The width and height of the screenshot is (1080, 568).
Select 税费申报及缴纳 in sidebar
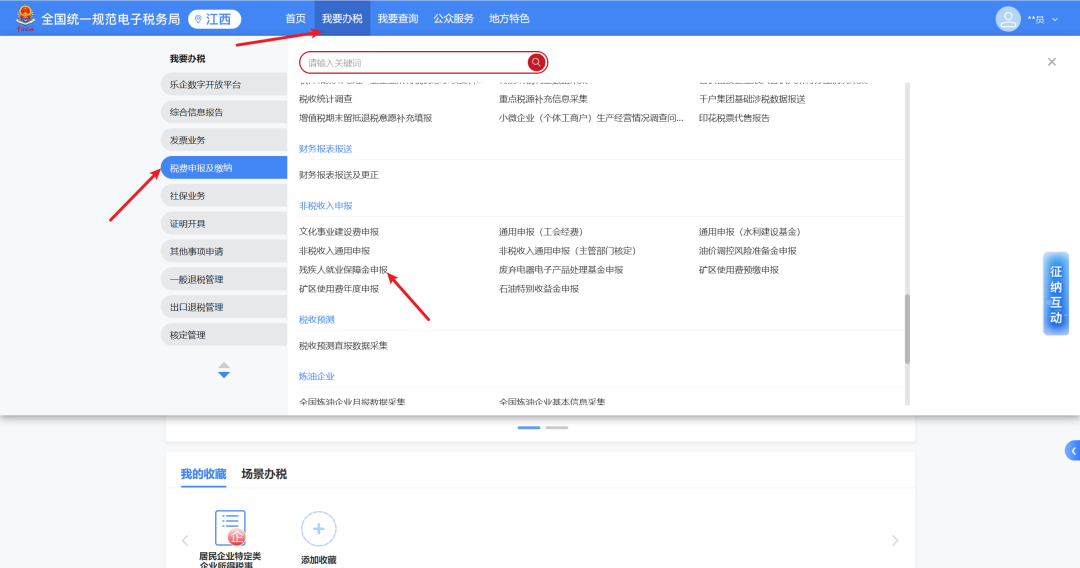coord(224,168)
